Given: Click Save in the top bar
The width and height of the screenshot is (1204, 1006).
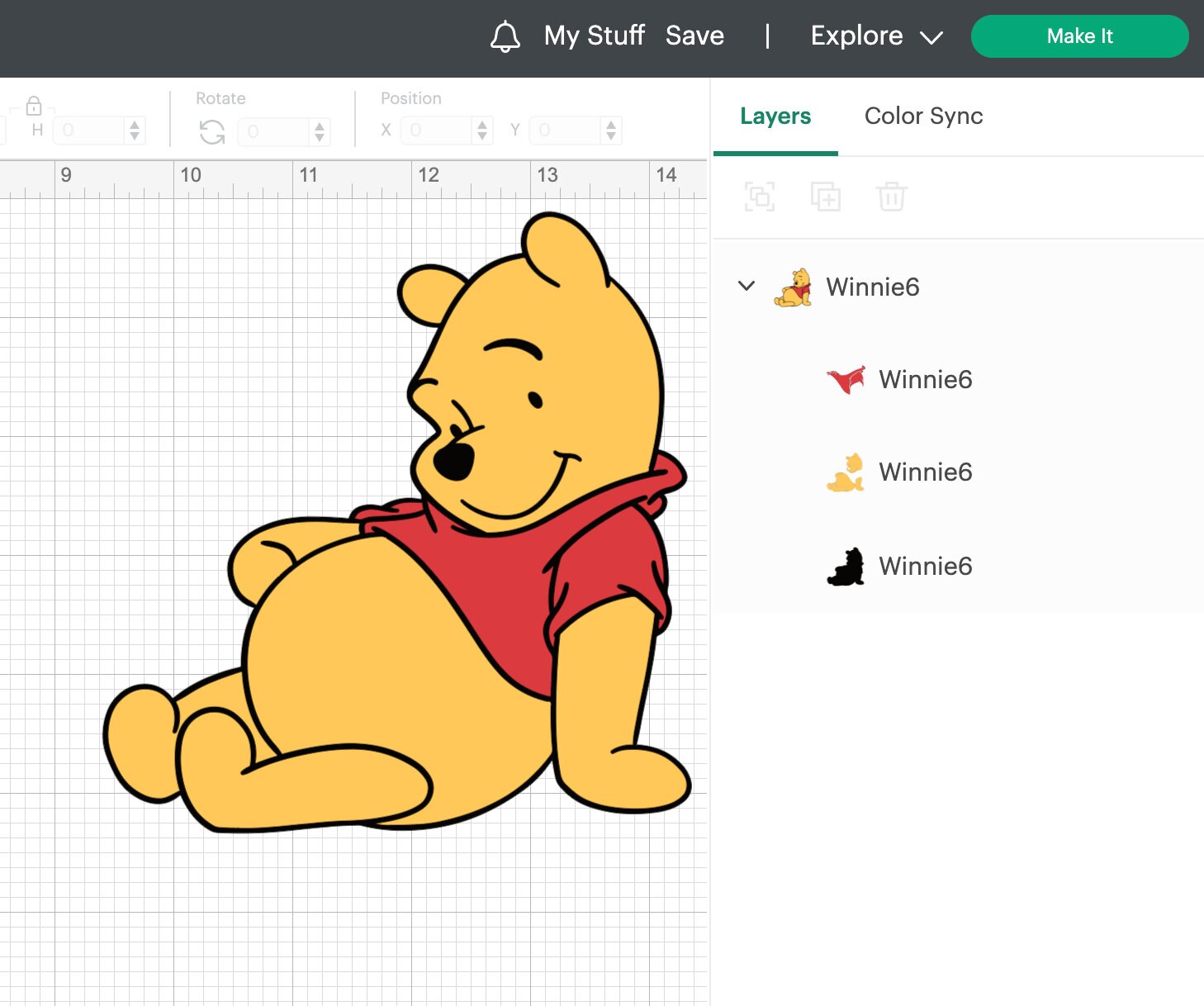Looking at the screenshot, I should tap(694, 36).
